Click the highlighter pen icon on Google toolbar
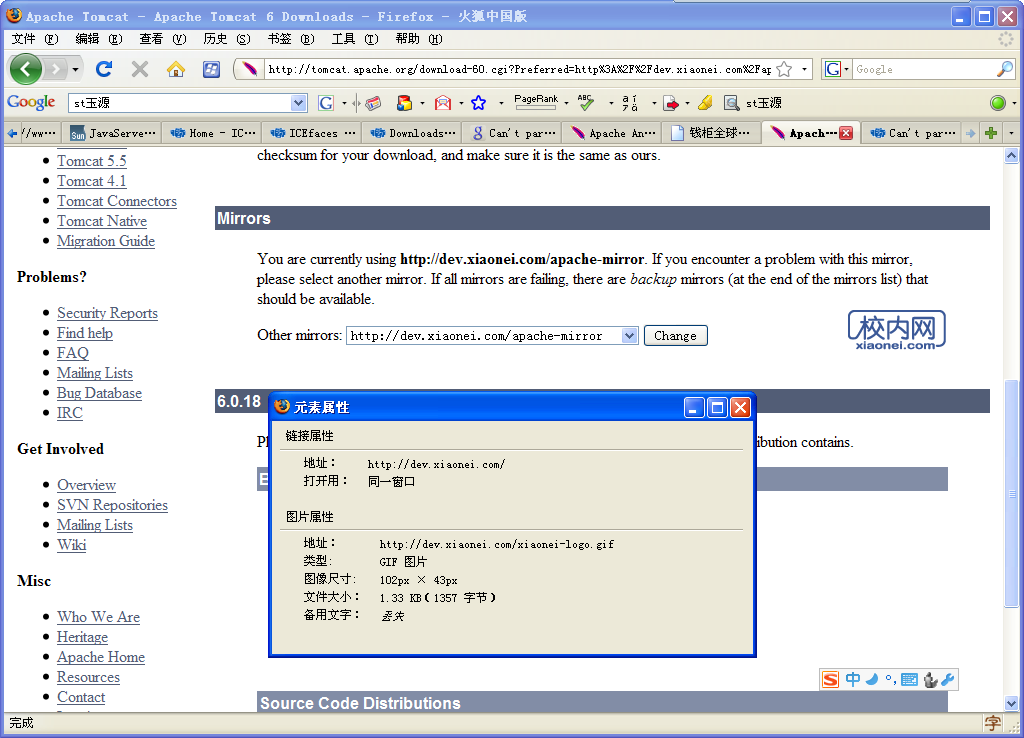Viewport: 1024px width, 738px height. 704,102
